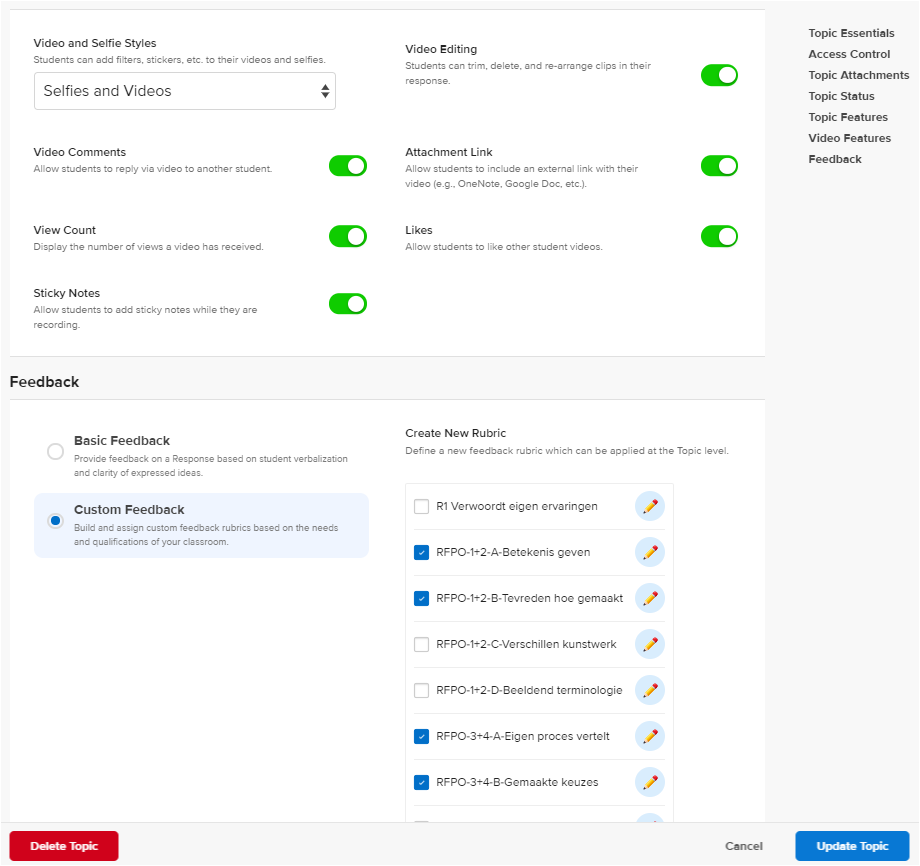Edit rubric RFPO-1+2-B-Tevreden hoe gemaakt
This screenshot has width=920, height=866.
tap(650, 598)
